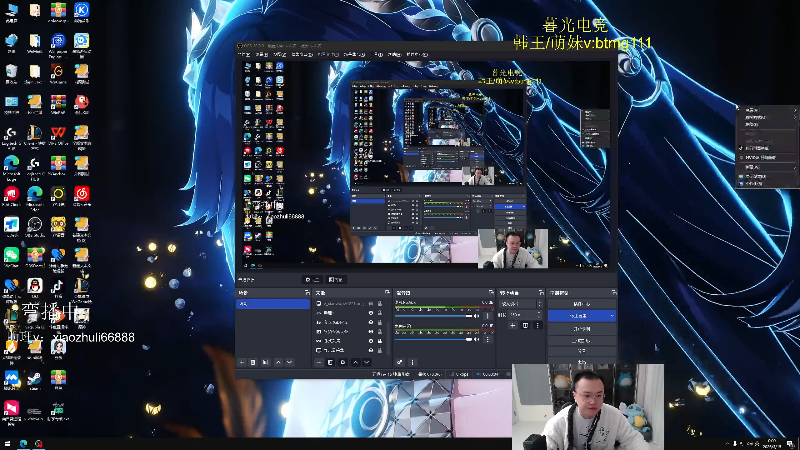Open source properties gear in Sources toolbar
Image resolution: width=800 pixels, height=450 pixels.
click(343, 362)
